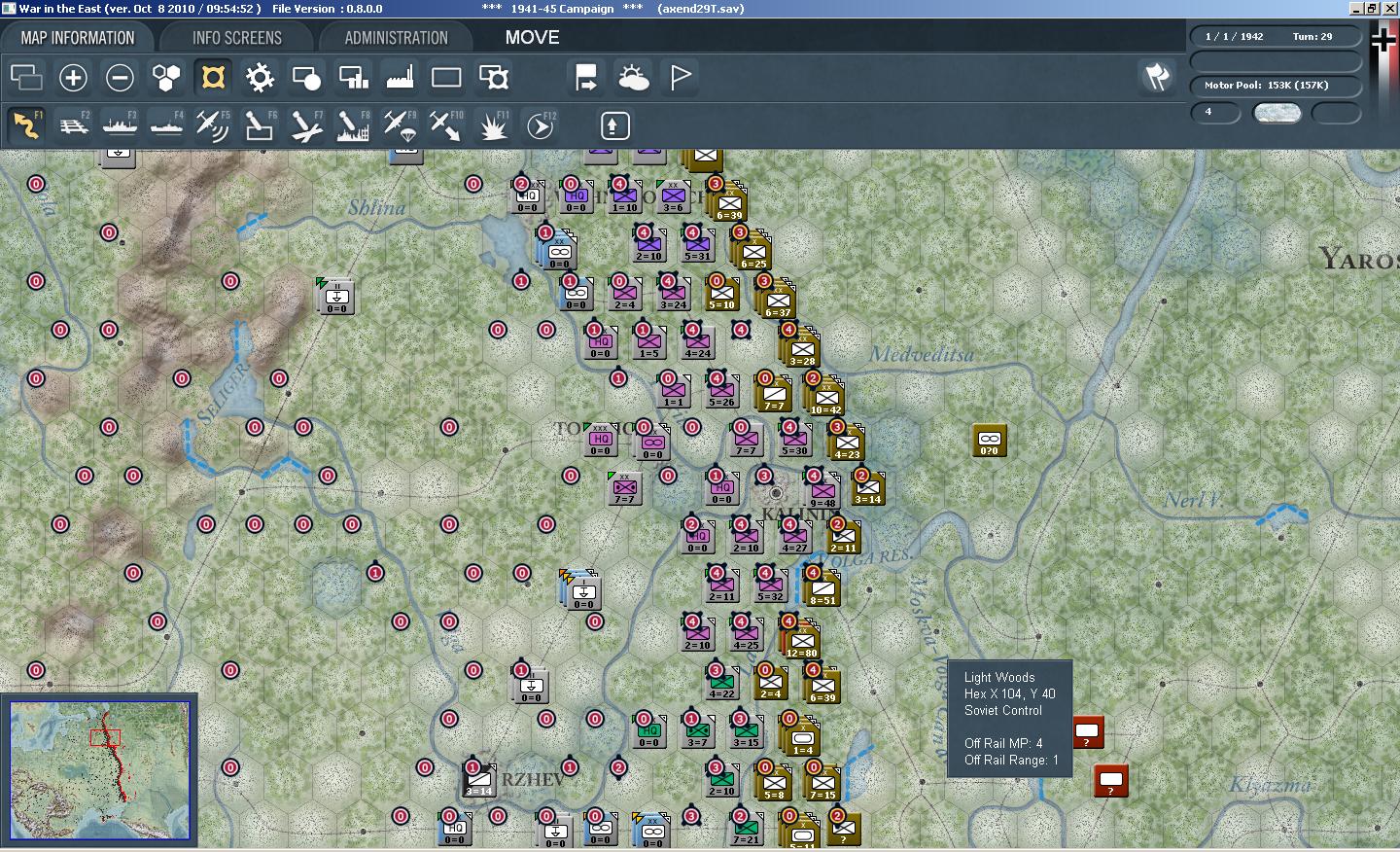Open the MAP INFORMATION tab
1400x852 pixels.
point(78,38)
